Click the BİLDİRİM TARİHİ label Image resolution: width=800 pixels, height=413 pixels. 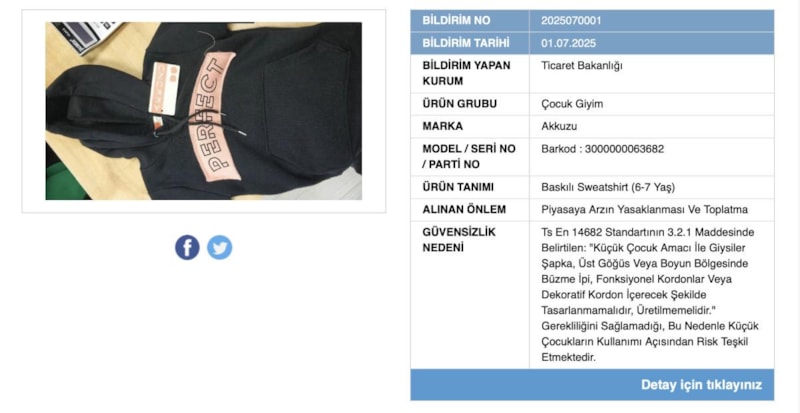[465, 43]
